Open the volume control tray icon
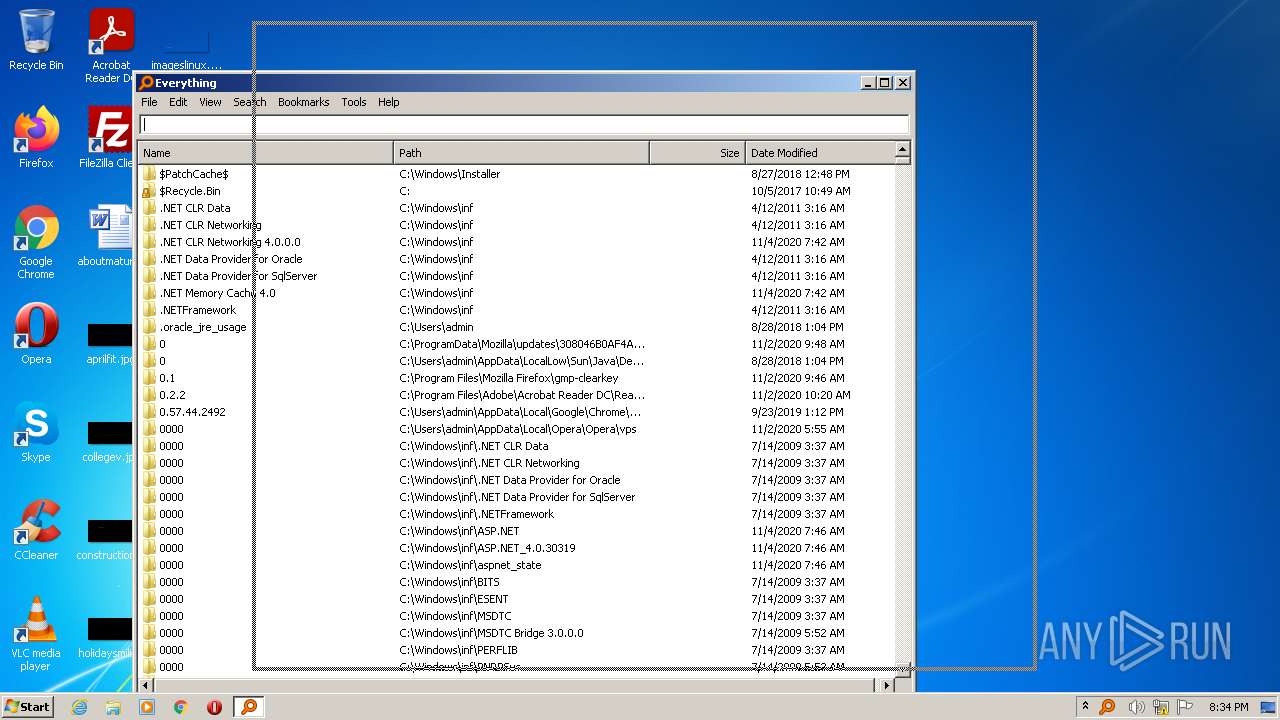This screenshot has height=720, width=1280. tap(1137, 707)
